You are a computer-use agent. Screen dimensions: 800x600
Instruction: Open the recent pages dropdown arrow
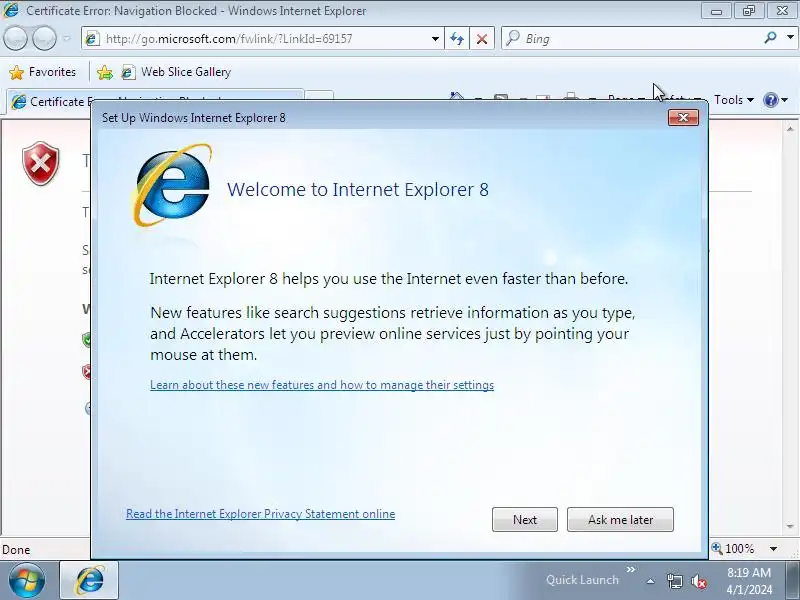click(x=66, y=39)
